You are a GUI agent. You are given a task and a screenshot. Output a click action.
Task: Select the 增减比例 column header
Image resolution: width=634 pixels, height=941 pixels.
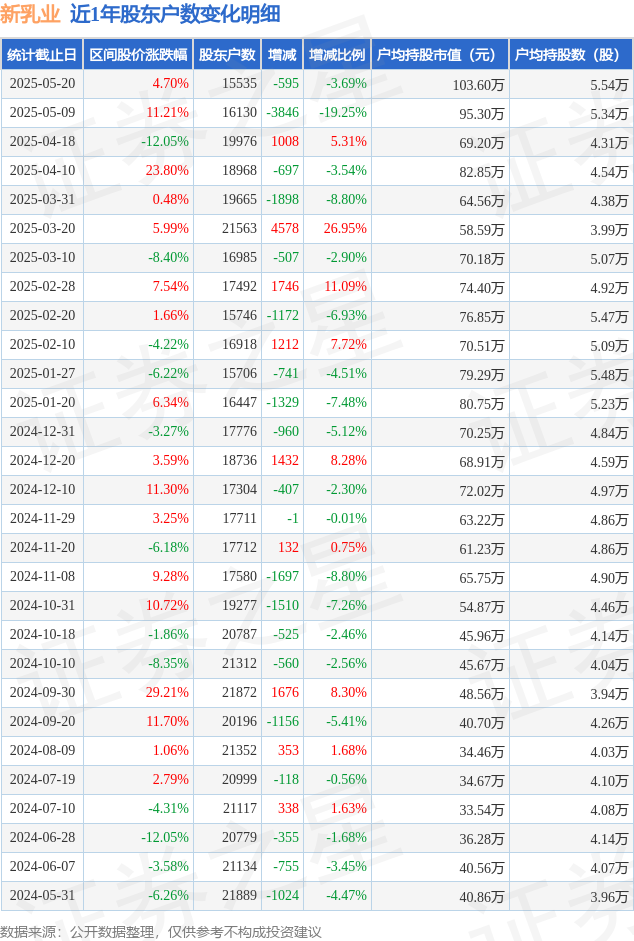pyautogui.click(x=337, y=55)
